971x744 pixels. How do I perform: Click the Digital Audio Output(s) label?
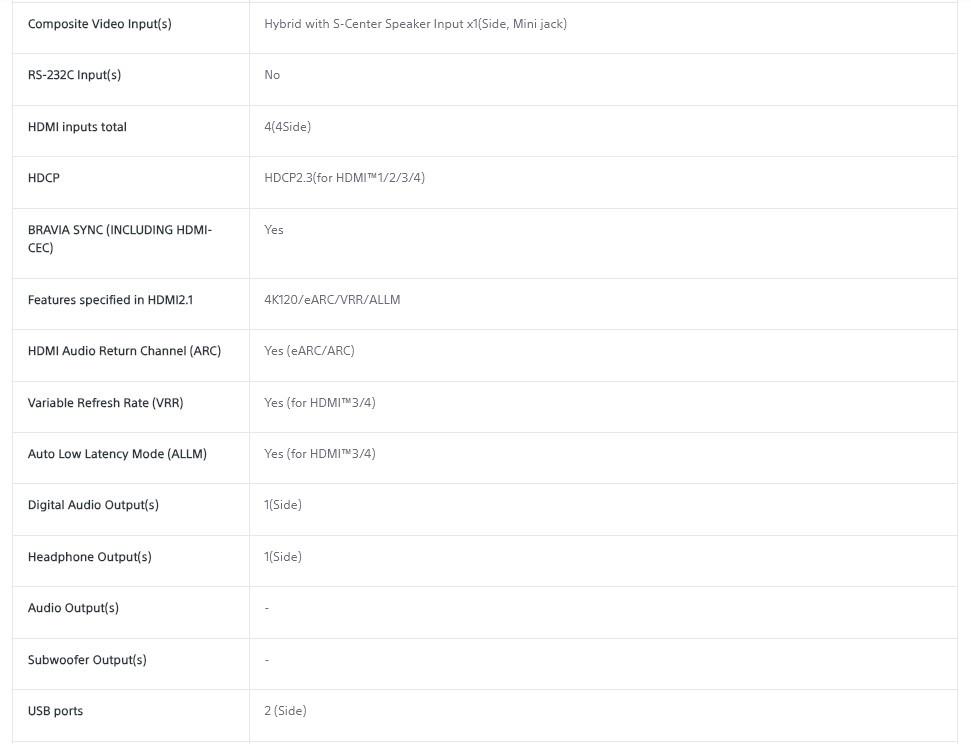(94, 505)
